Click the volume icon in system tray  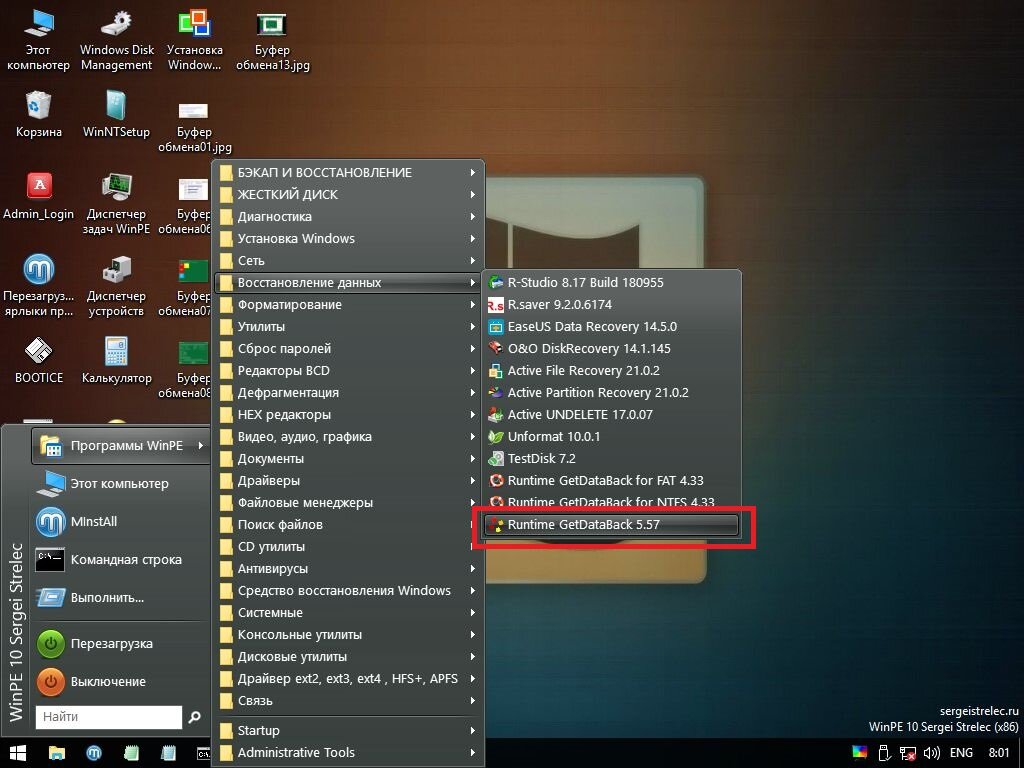point(932,753)
